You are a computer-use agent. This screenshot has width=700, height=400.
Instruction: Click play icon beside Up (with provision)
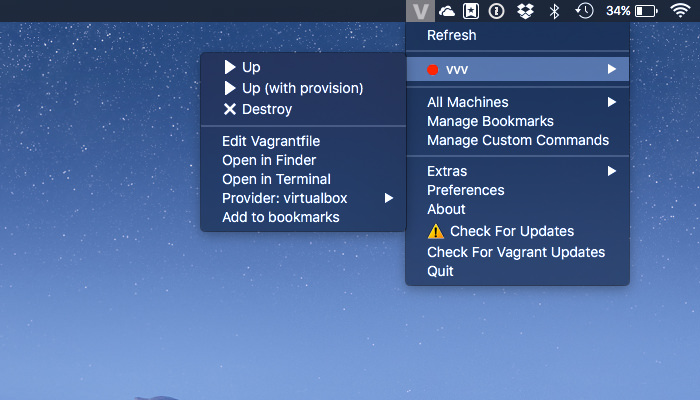[229, 88]
